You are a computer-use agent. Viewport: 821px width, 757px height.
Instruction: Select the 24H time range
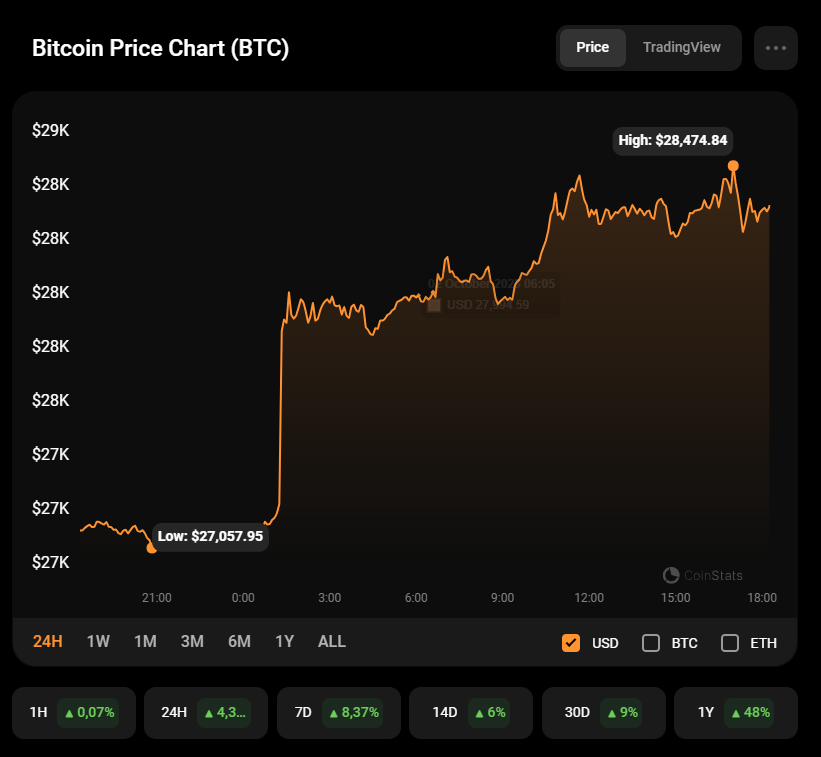click(x=48, y=642)
